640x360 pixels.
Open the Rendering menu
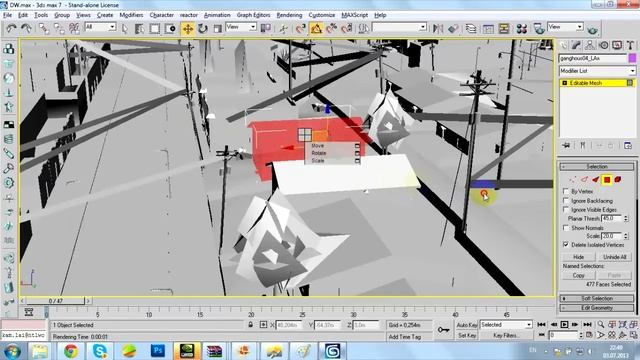click(x=289, y=15)
